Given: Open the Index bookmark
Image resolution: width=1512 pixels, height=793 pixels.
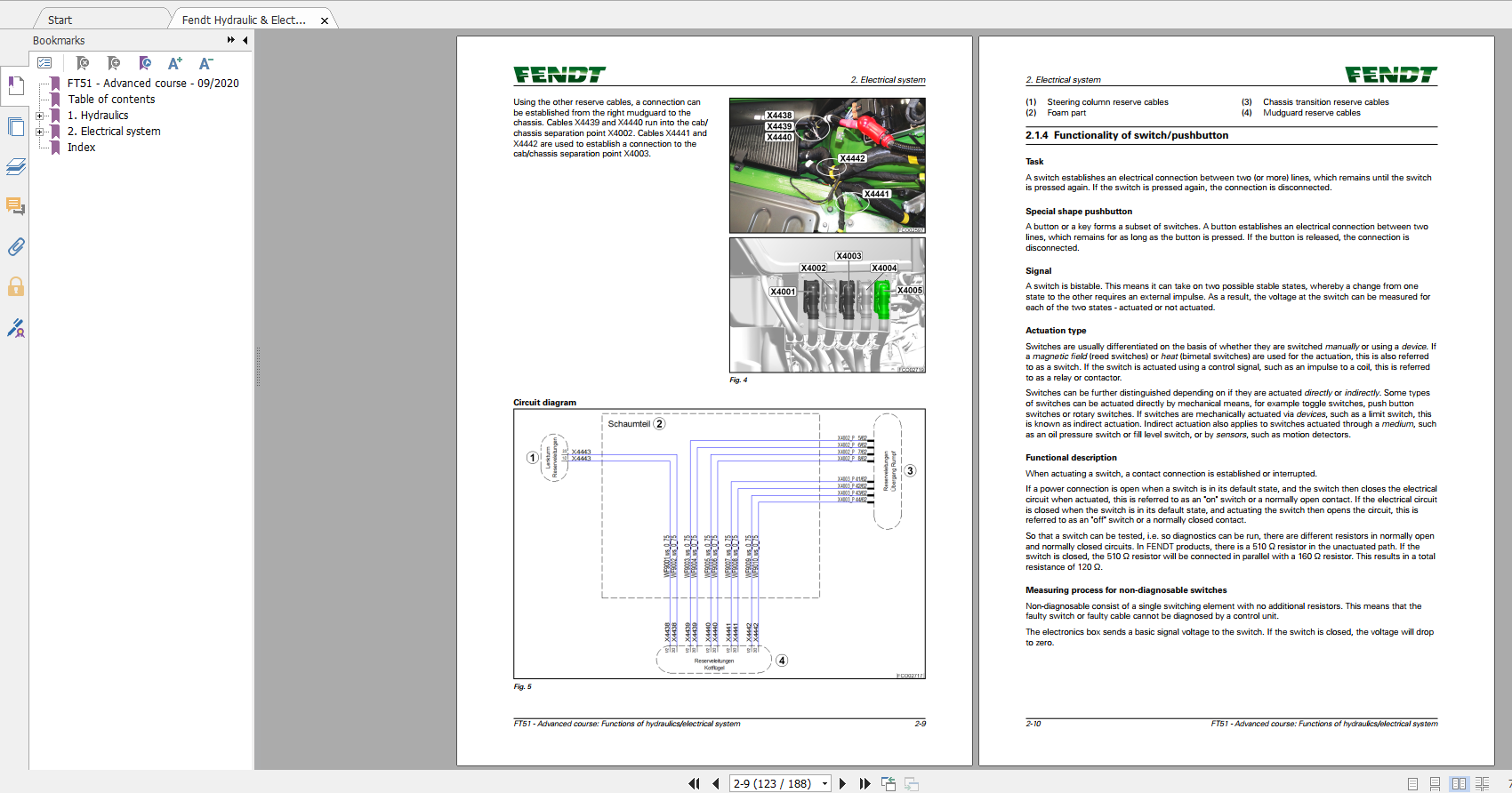Looking at the screenshot, I should click(81, 147).
